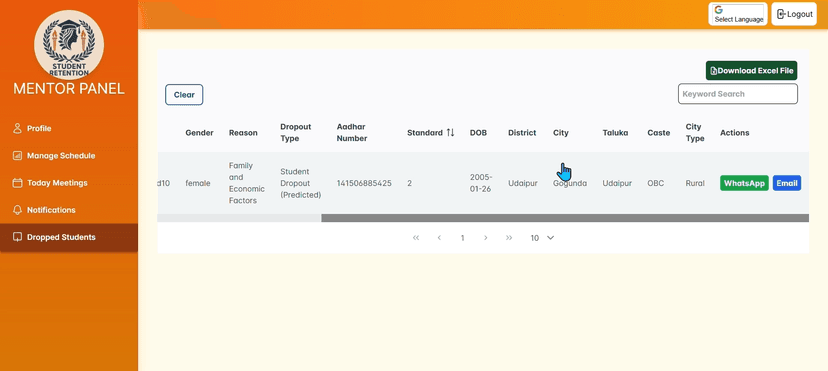Select Dropped Students in the sidebar
The width and height of the screenshot is (828, 371).
point(69,237)
